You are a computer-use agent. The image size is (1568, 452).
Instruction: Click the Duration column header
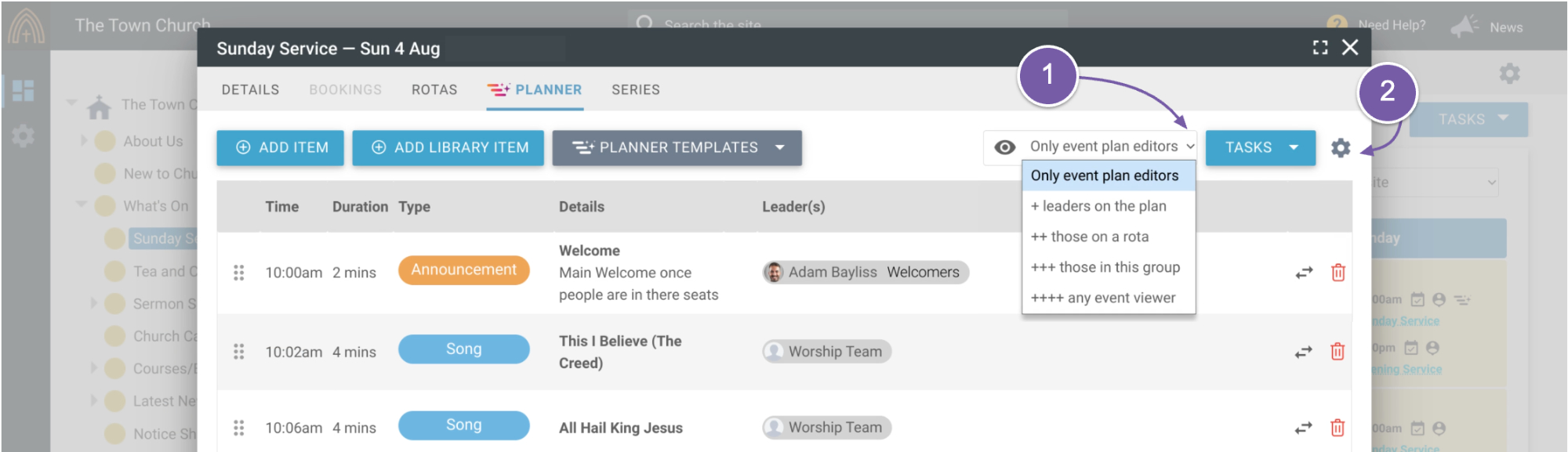[x=360, y=207]
